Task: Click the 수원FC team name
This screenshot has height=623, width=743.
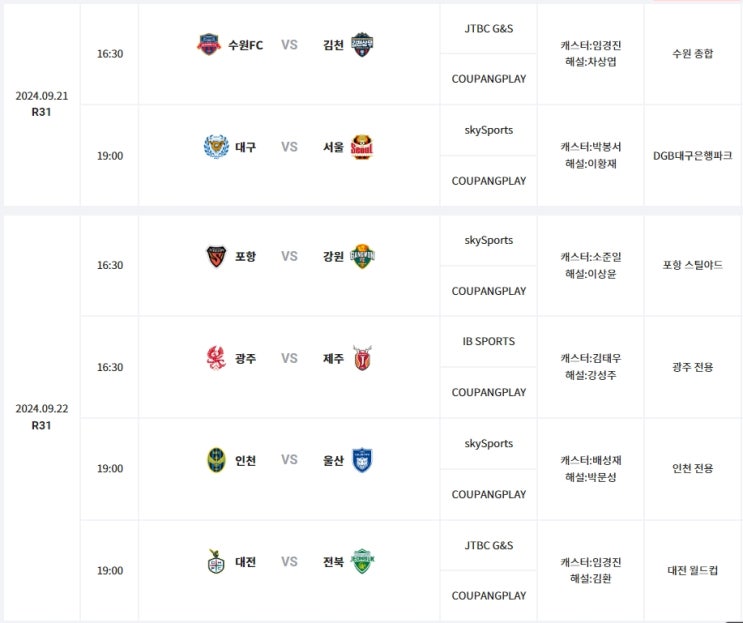Action: pyautogui.click(x=245, y=45)
